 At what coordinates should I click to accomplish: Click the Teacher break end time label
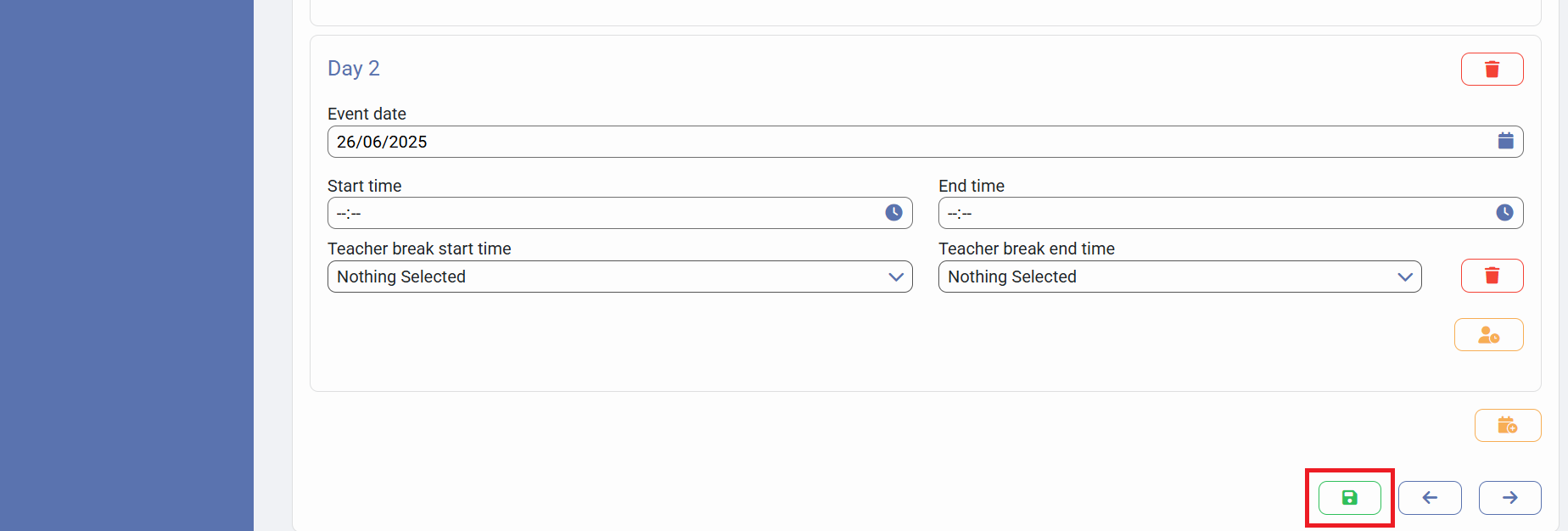point(1026,249)
